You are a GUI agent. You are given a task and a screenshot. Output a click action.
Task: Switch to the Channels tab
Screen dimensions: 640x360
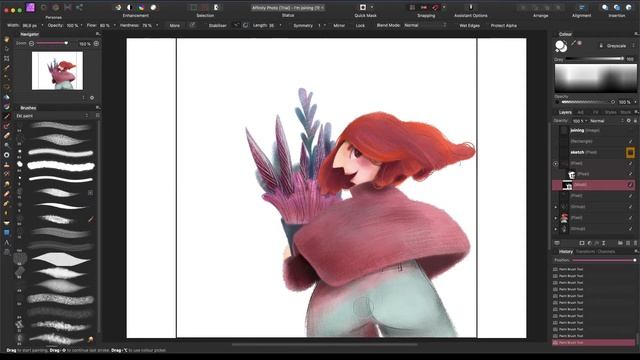tap(606, 251)
